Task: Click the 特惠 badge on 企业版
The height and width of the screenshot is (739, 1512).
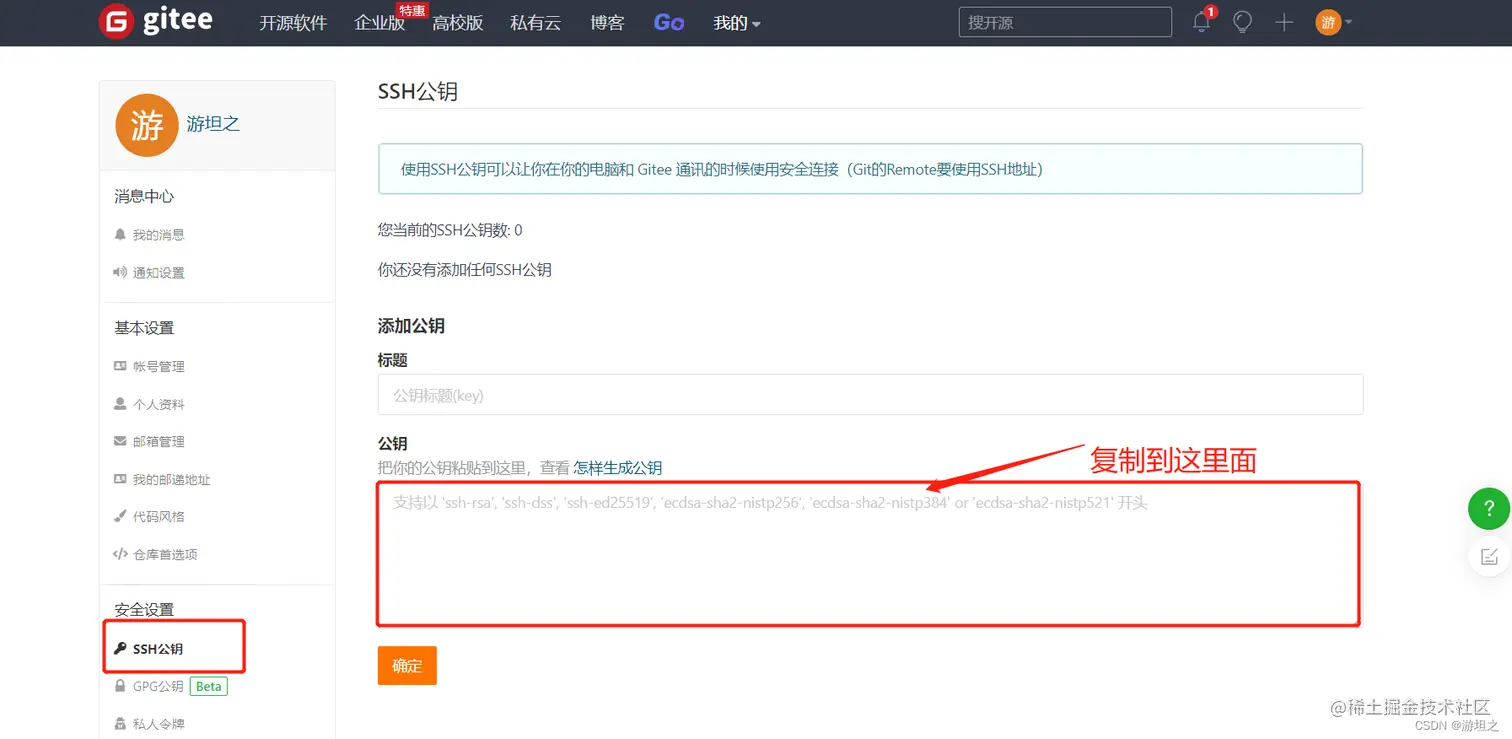Action: [412, 10]
